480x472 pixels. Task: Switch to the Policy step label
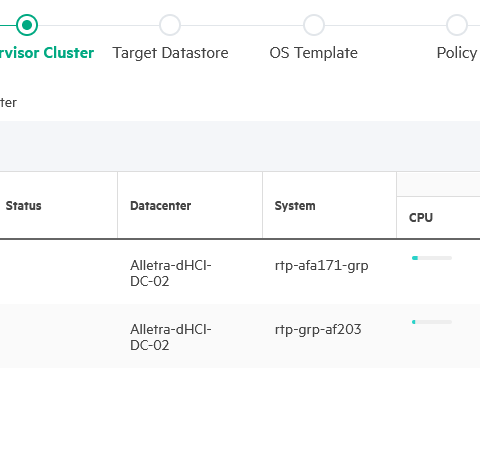(x=457, y=53)
